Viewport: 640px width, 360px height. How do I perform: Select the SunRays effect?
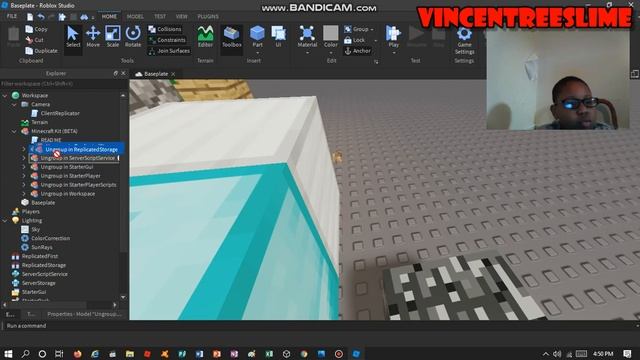tap(42, 247)
